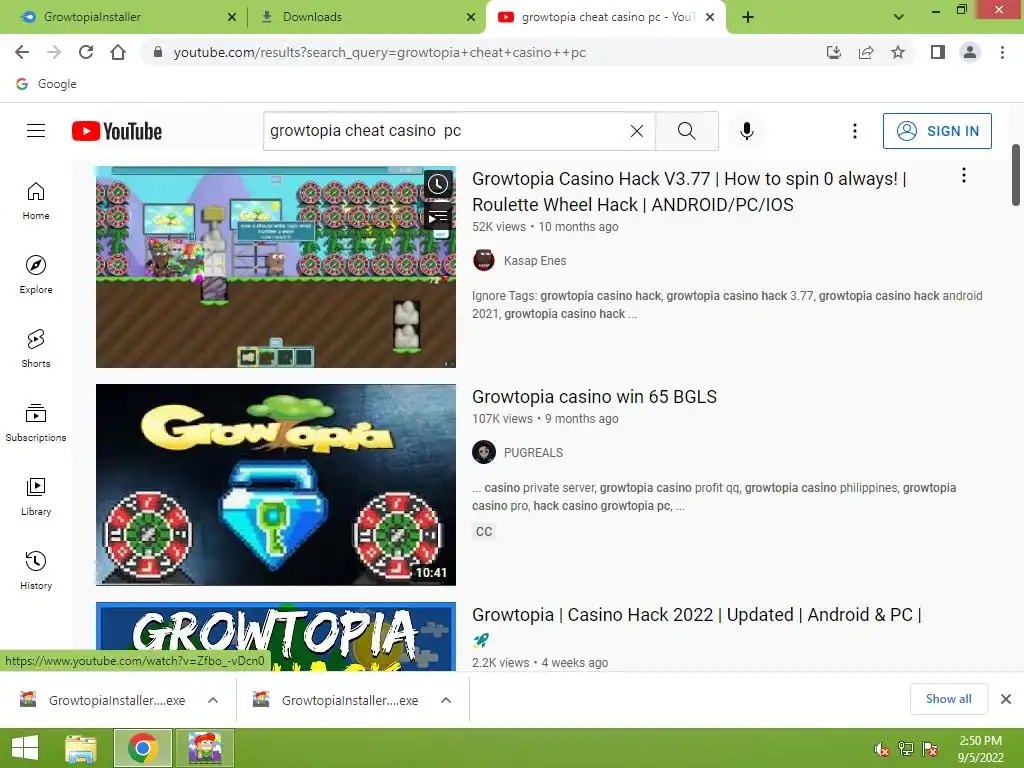Open Growtopia casino win 65 BGLS title
The image size is (1024, 768).
click(x=594, y=396)
